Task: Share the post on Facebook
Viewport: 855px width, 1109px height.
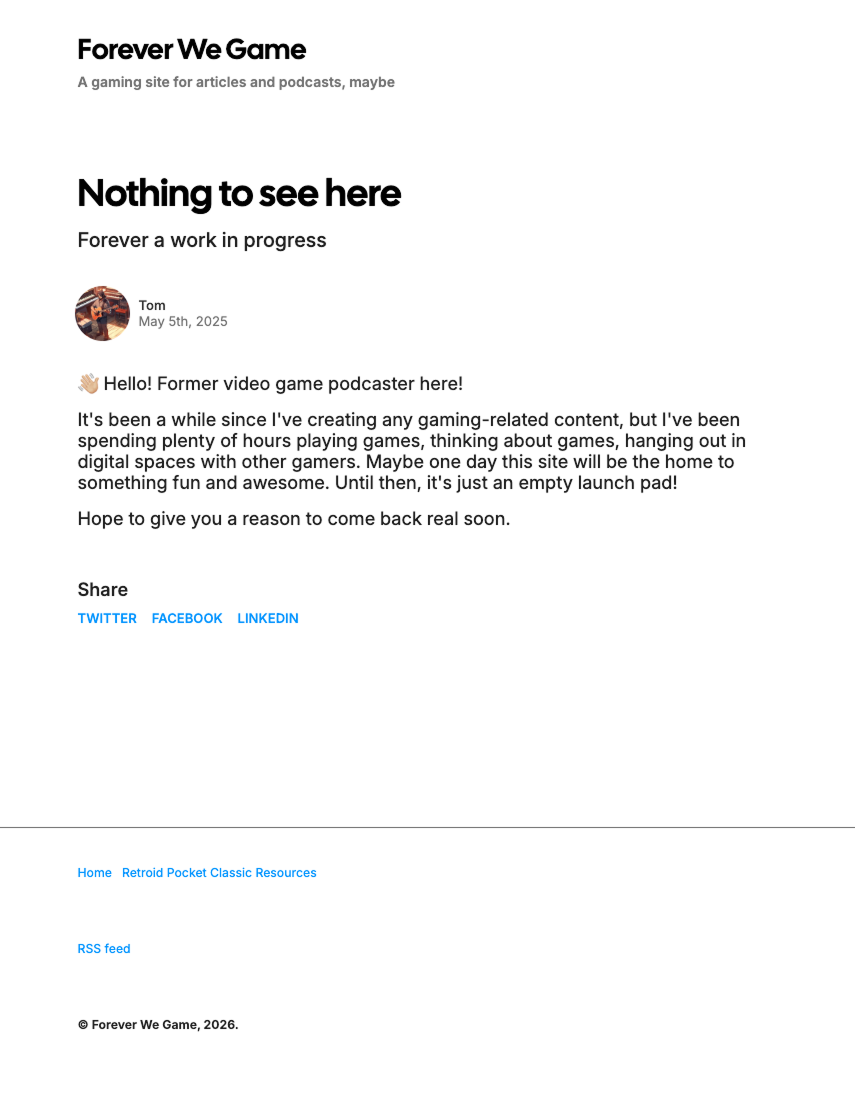Action: click(187, 618)
